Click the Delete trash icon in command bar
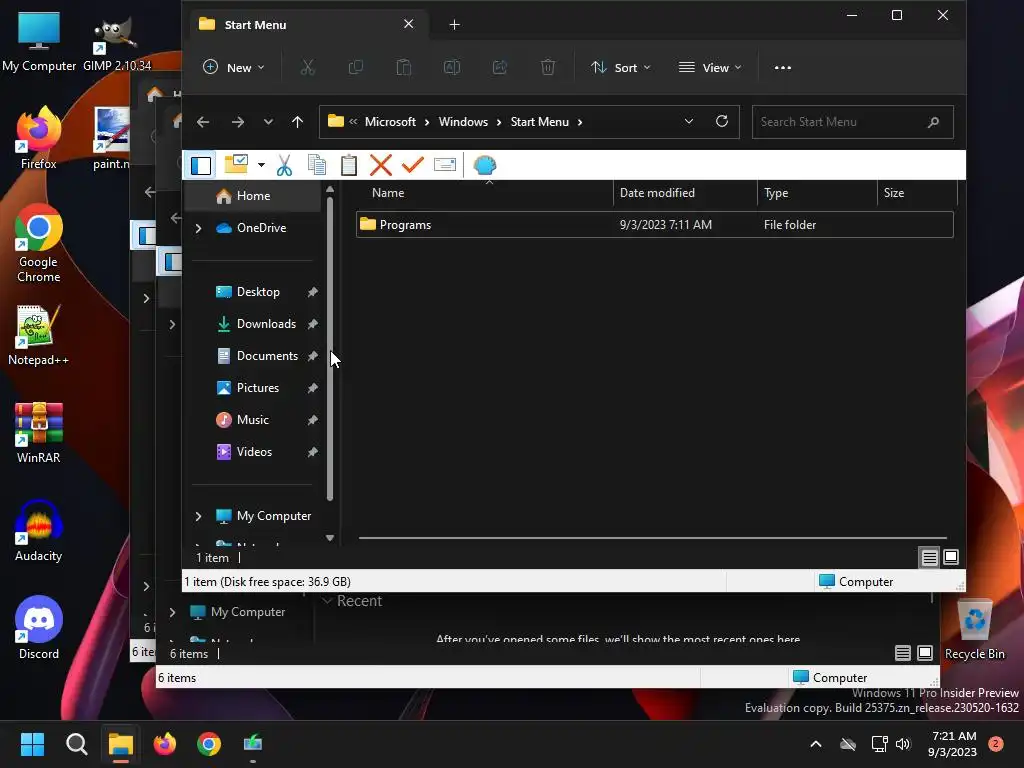1024x768 pixels. click(x=548, y=67)
